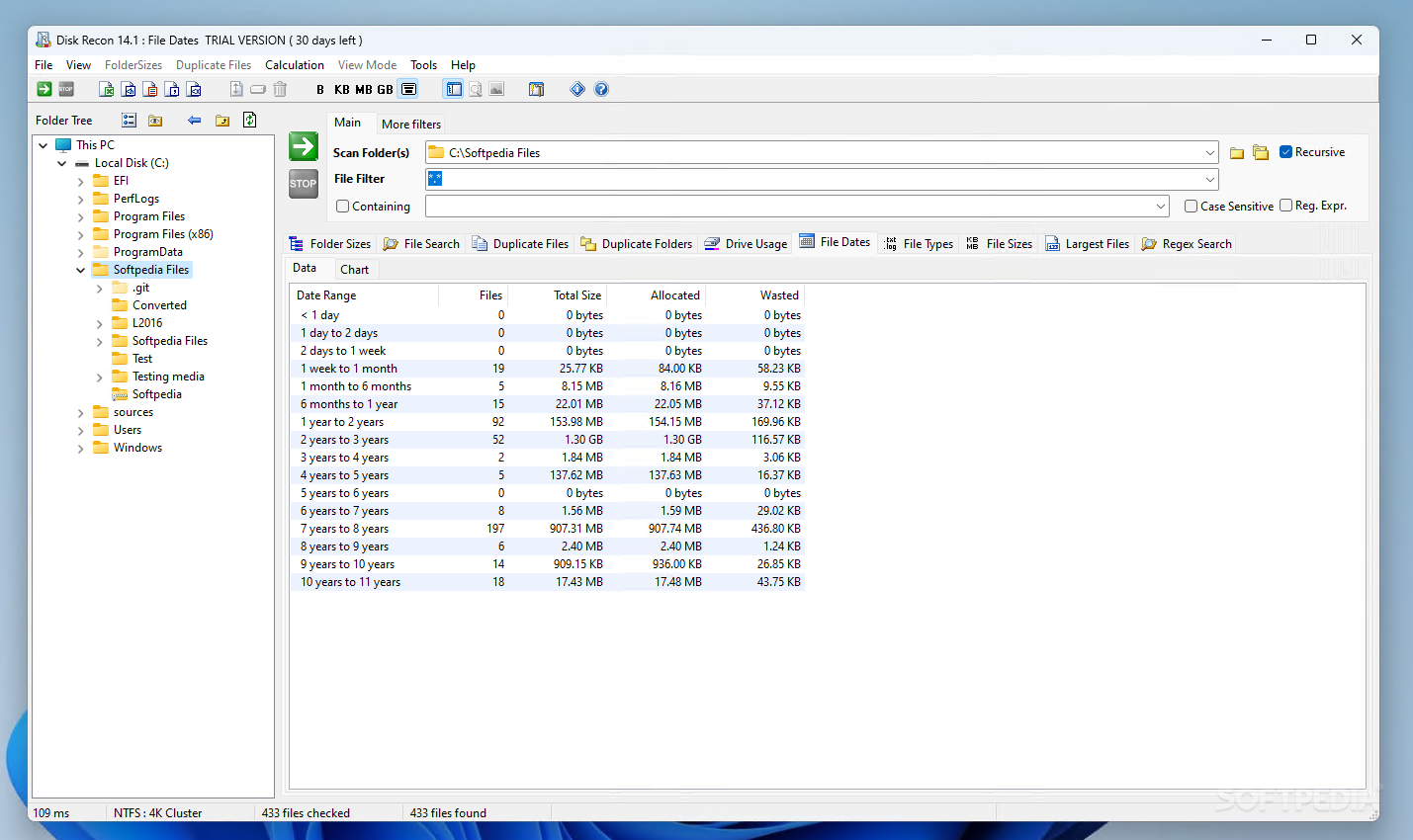Viewport: 1413px width, 840px height.
Task: Sort by Date Range column header
Action: pos(364,295)
